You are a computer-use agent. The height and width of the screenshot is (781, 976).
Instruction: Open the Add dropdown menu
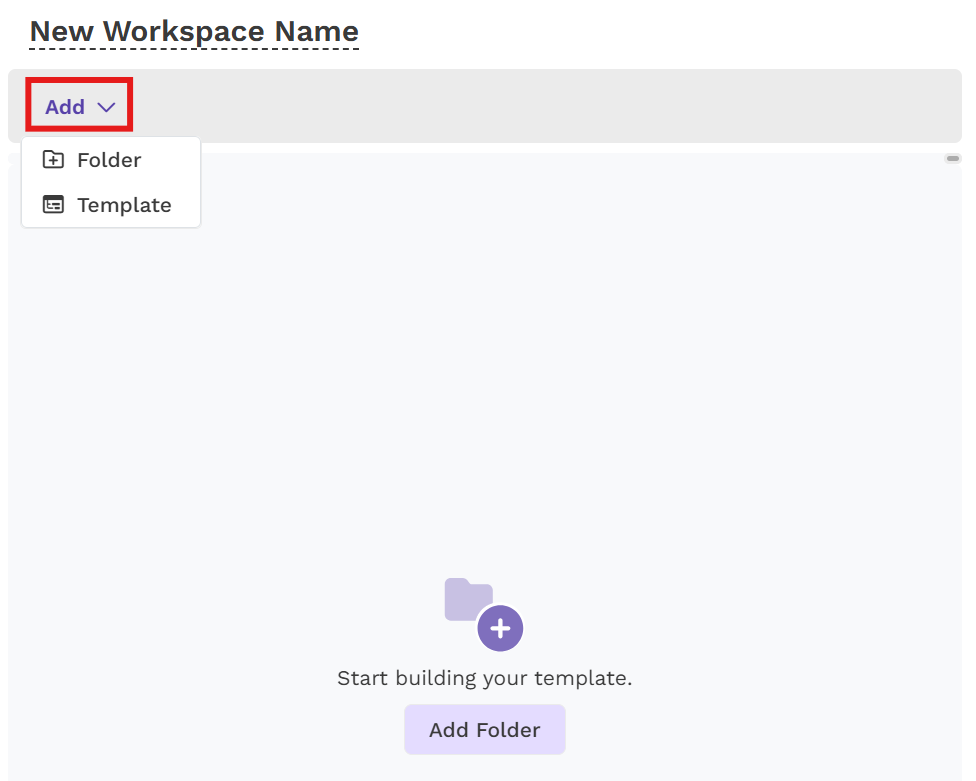click(x=80, y=106)
